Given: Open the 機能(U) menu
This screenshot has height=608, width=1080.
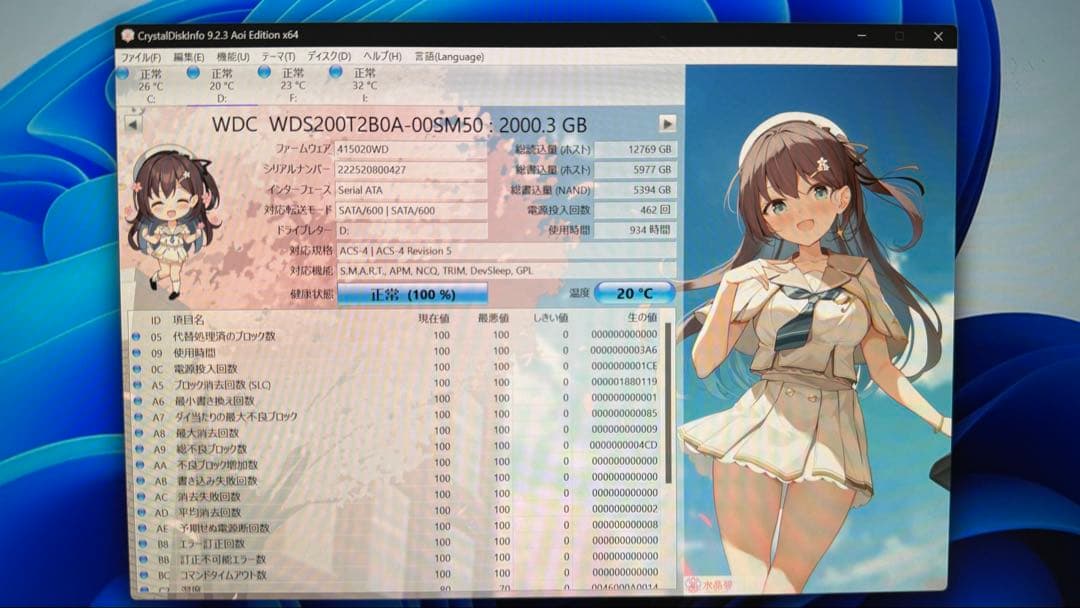Looking at the screenshot, I should [x=233, y=57].
